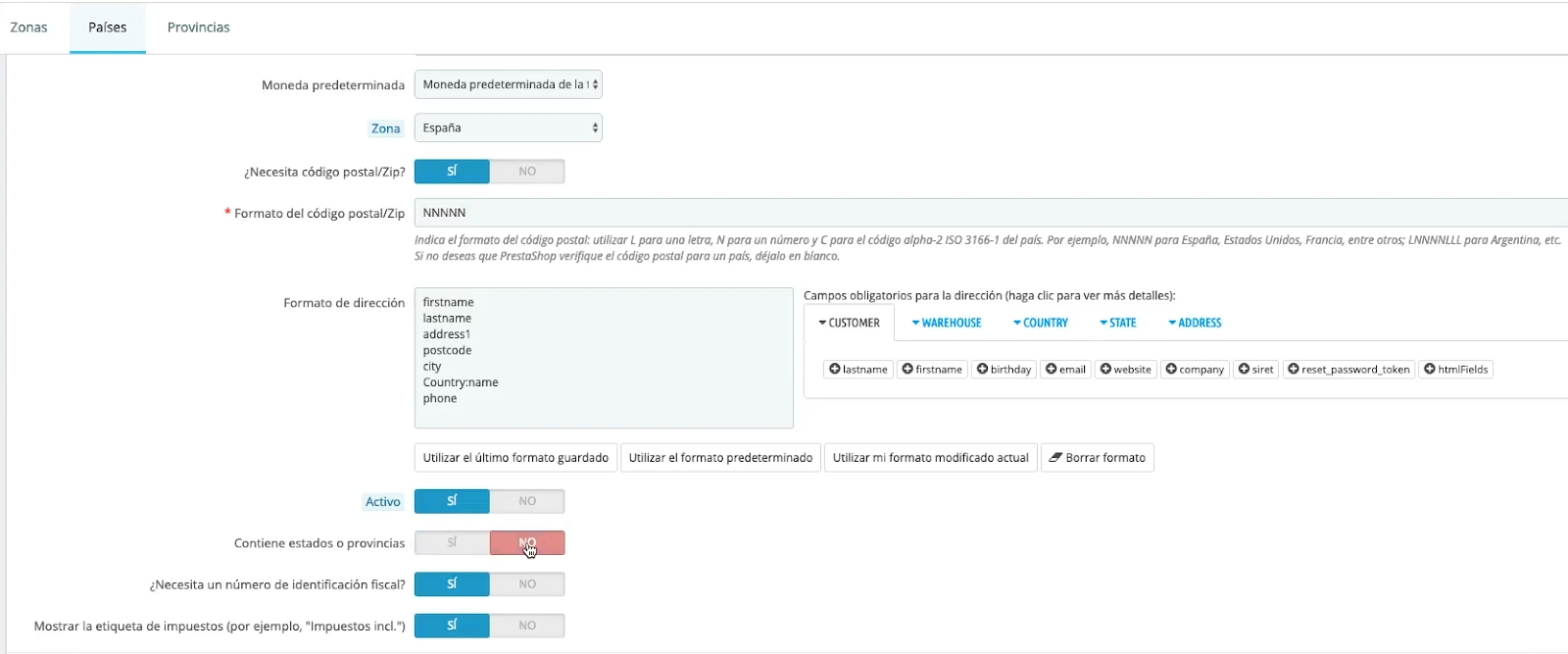Click Borrar formato button
Viewport: 1568px width, 654px height.
[1098, 458]
